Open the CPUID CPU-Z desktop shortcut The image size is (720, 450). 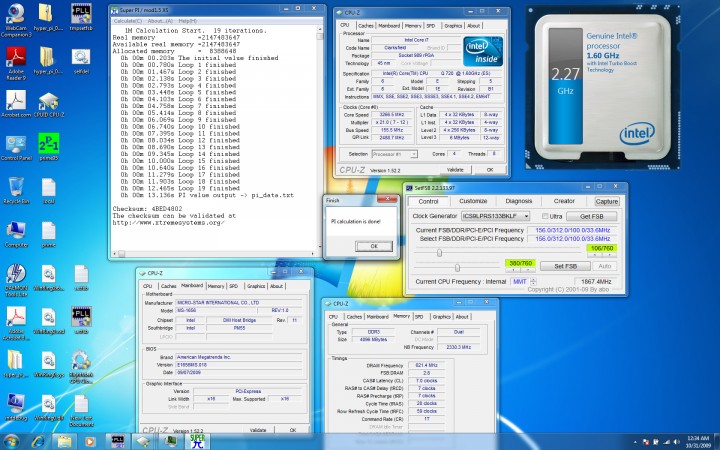(48, 101)
